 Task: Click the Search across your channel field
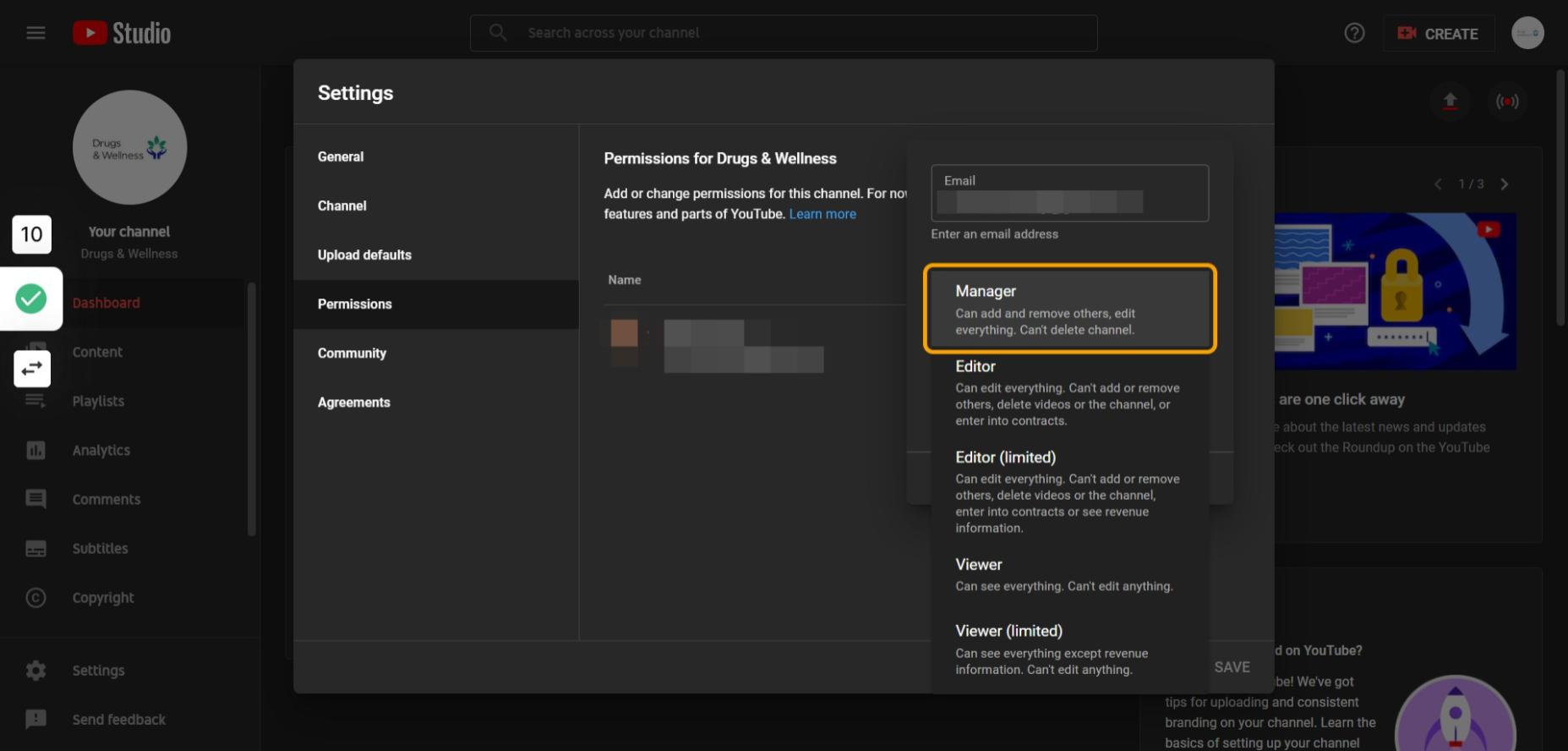[x=784, y=33]
